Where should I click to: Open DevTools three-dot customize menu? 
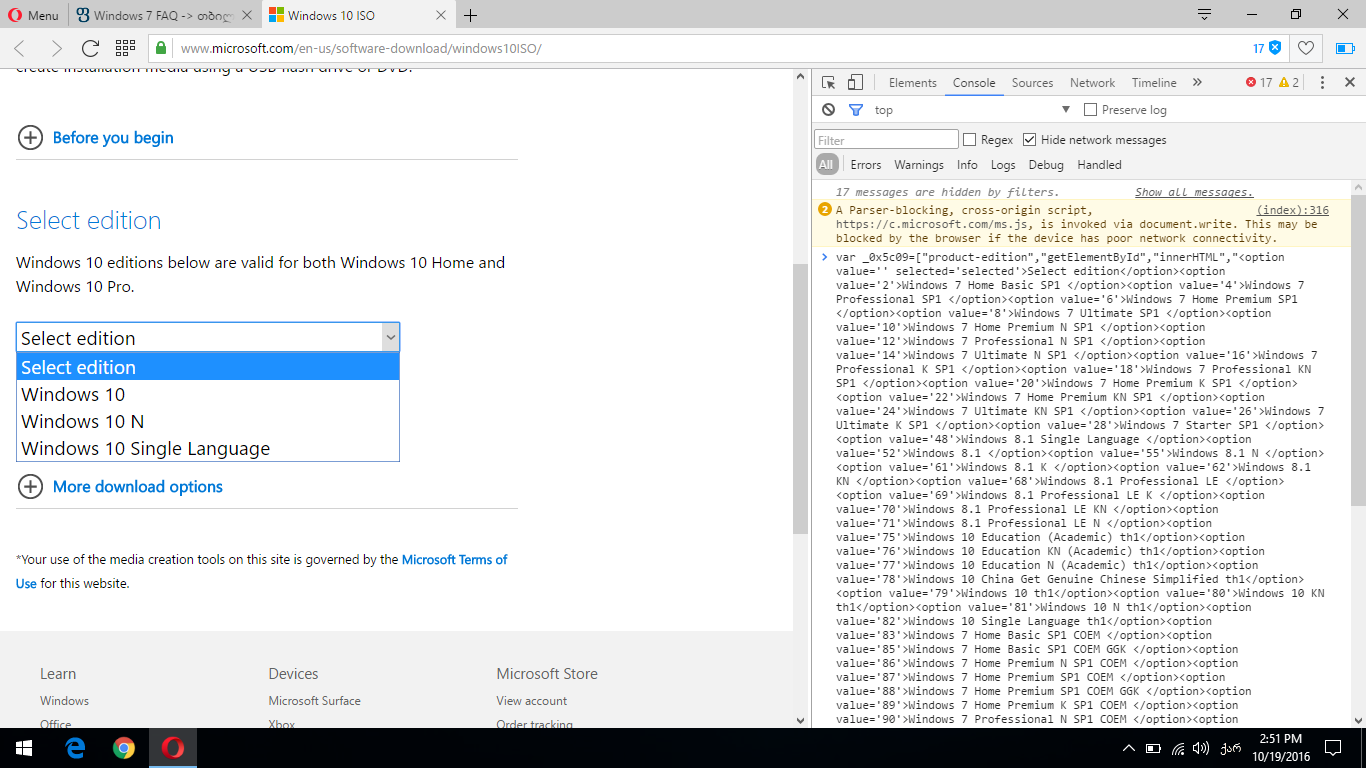pos(1322,83)
